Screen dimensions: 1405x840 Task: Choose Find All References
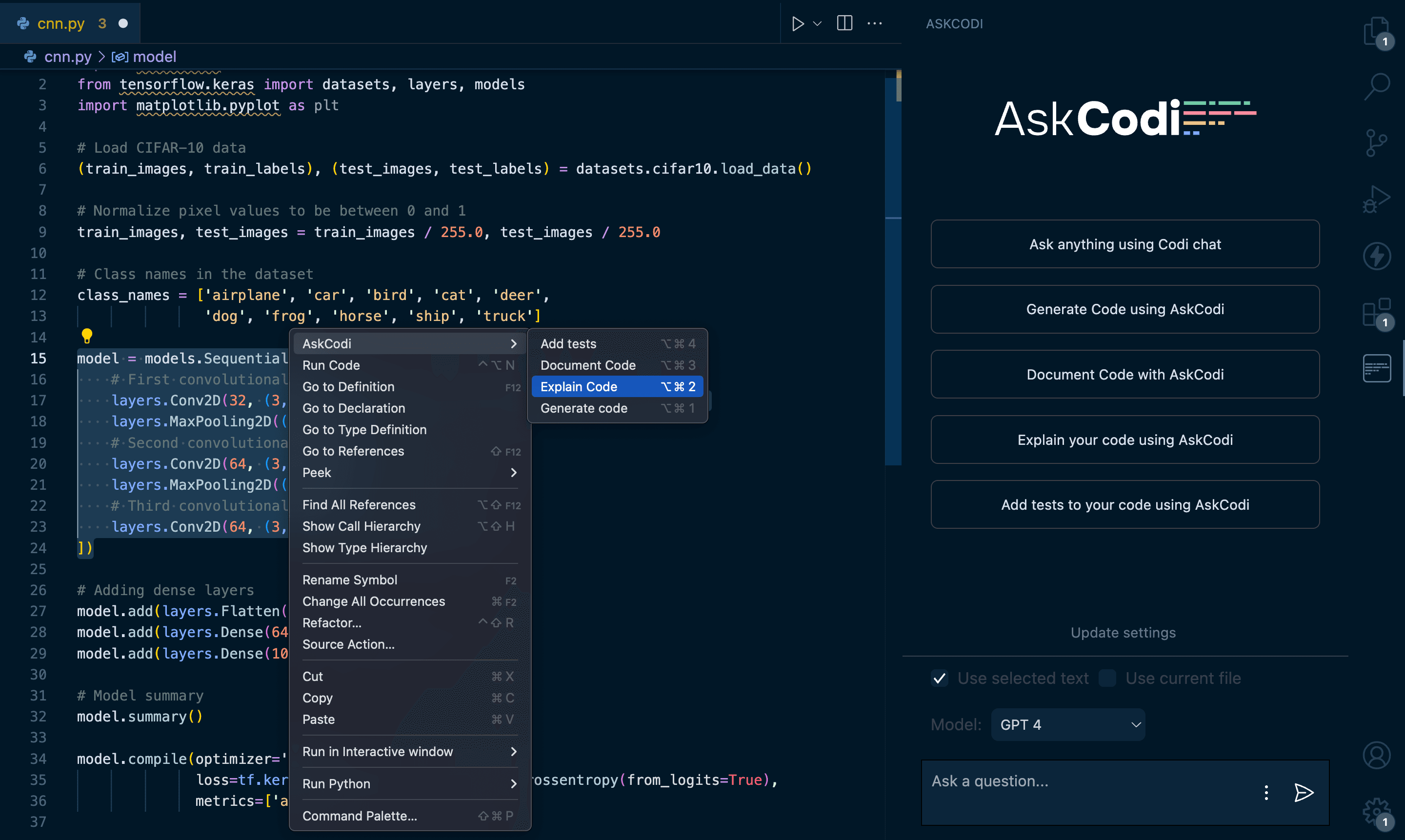point(410,505)
